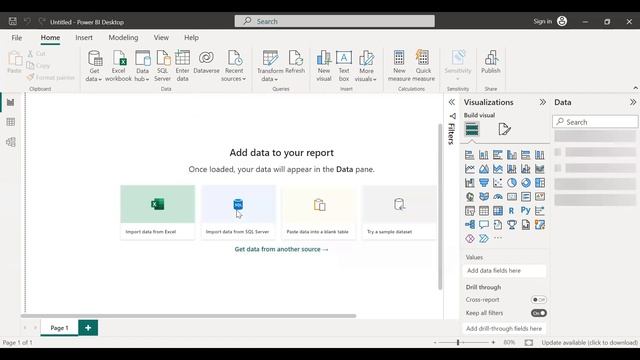Select the Power Automate arrows visual
640x360 pixels.
click(484, 238)
